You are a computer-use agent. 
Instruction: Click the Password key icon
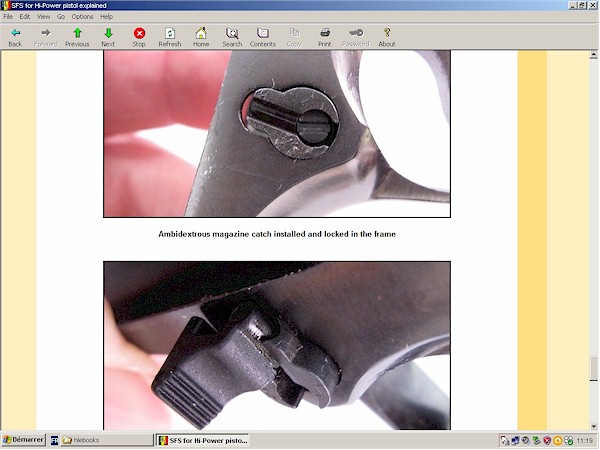point(355,38)
